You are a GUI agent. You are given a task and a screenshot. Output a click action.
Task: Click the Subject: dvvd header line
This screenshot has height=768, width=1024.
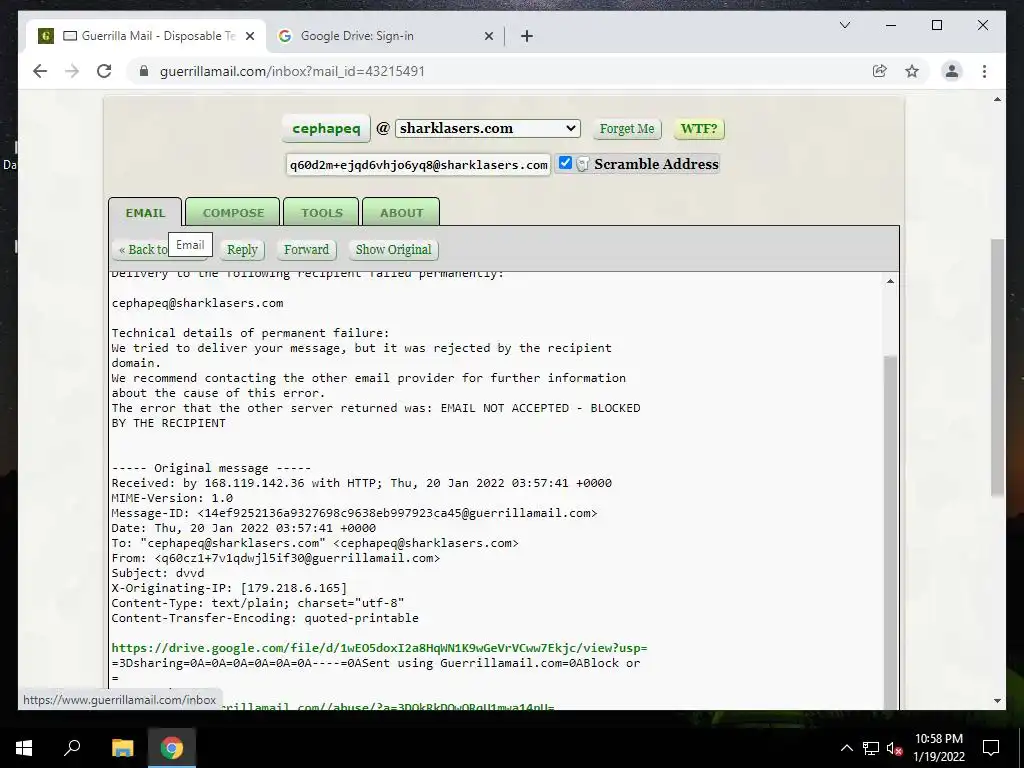157,573
